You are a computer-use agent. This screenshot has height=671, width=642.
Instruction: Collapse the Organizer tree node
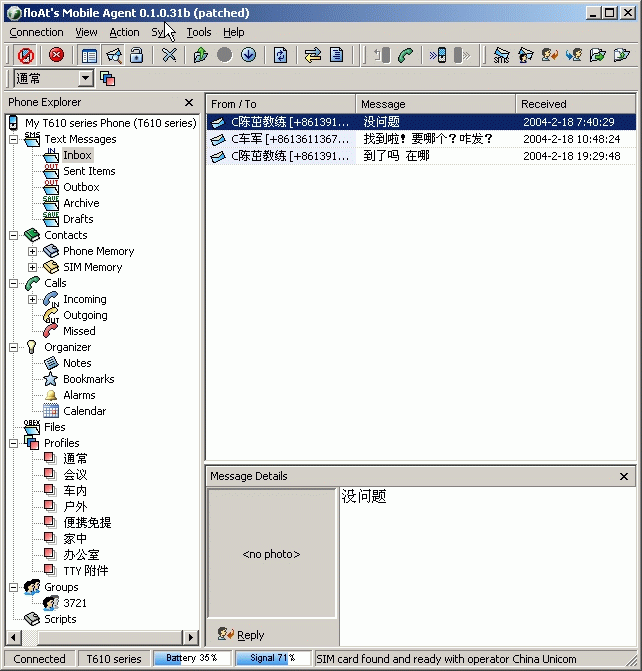(x=14, y=347)
